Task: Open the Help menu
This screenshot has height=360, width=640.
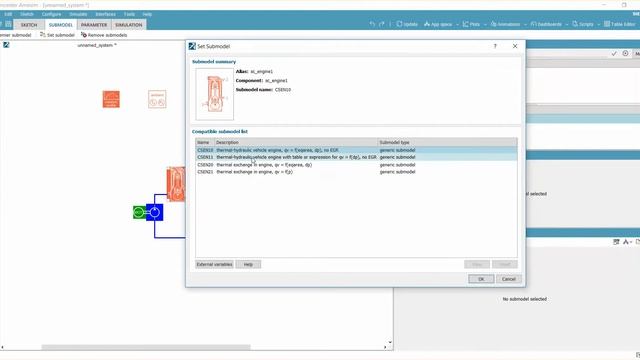Action: pos(147,14)
